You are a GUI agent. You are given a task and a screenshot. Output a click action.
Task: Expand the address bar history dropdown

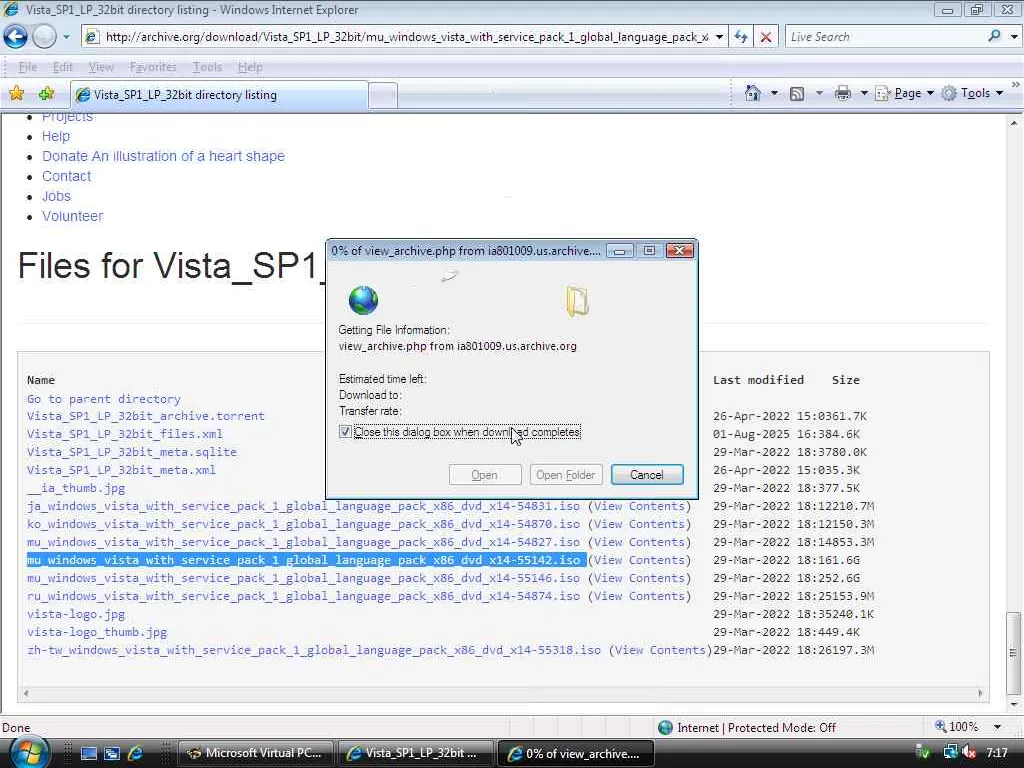[x=719, y=37]
